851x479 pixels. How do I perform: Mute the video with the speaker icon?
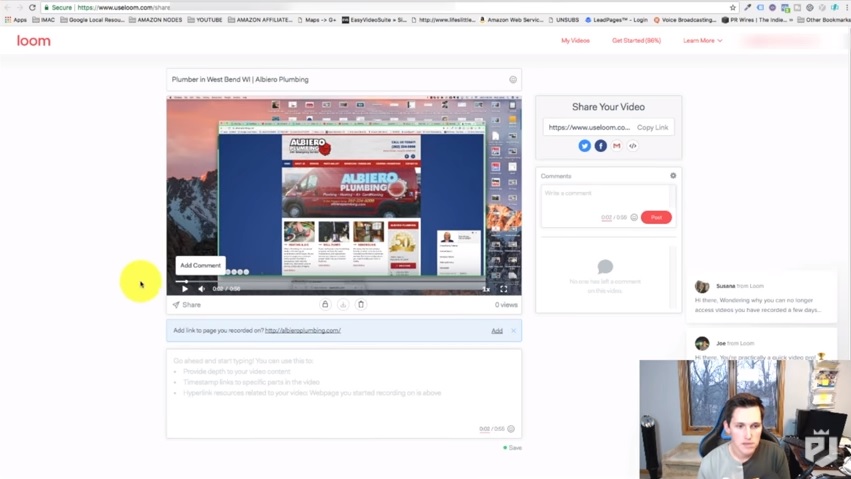(x=201, y=289)
